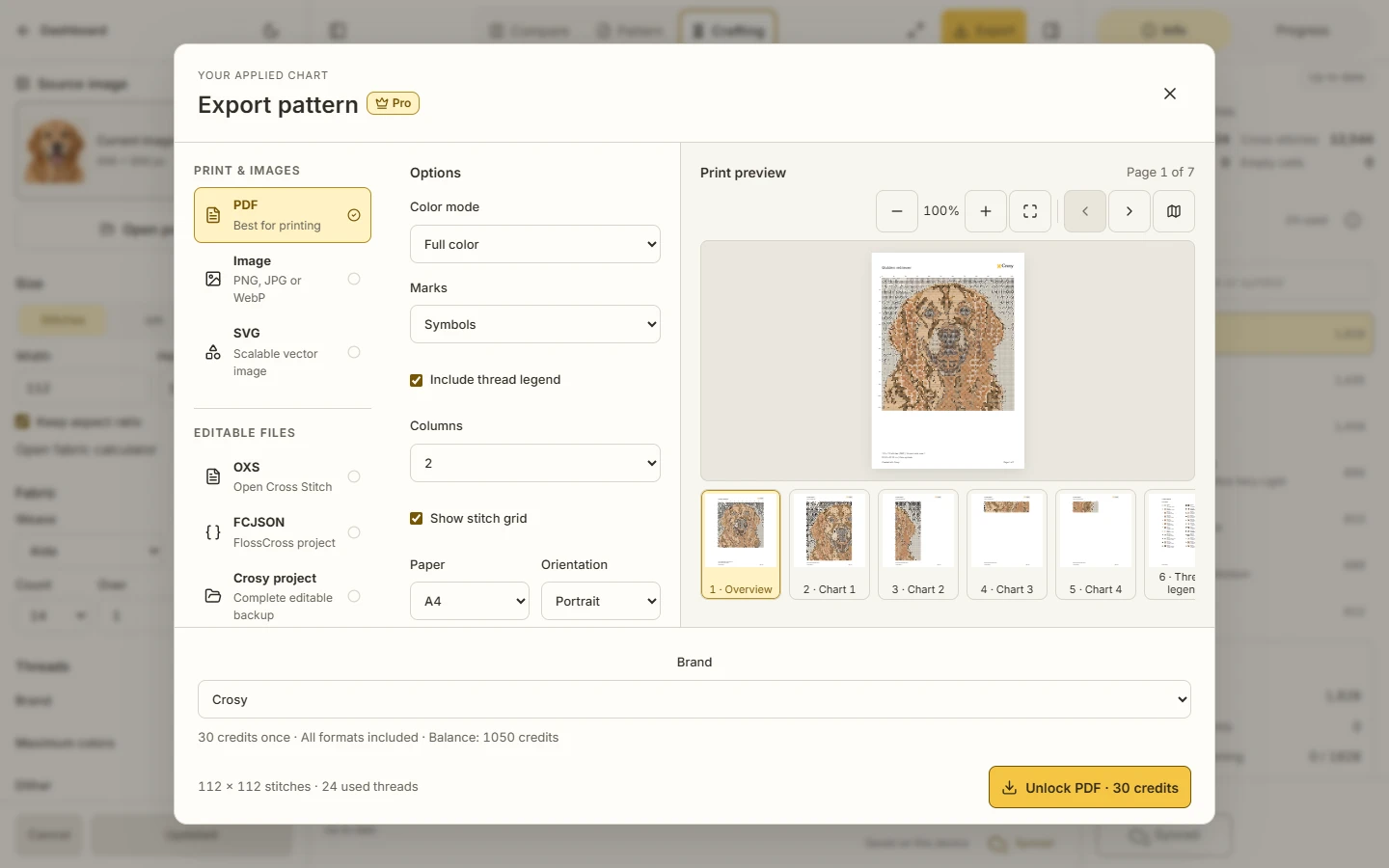Go to previous preview page
This screenshot has height=868, width=1389.
click(x=1085, y=211)
